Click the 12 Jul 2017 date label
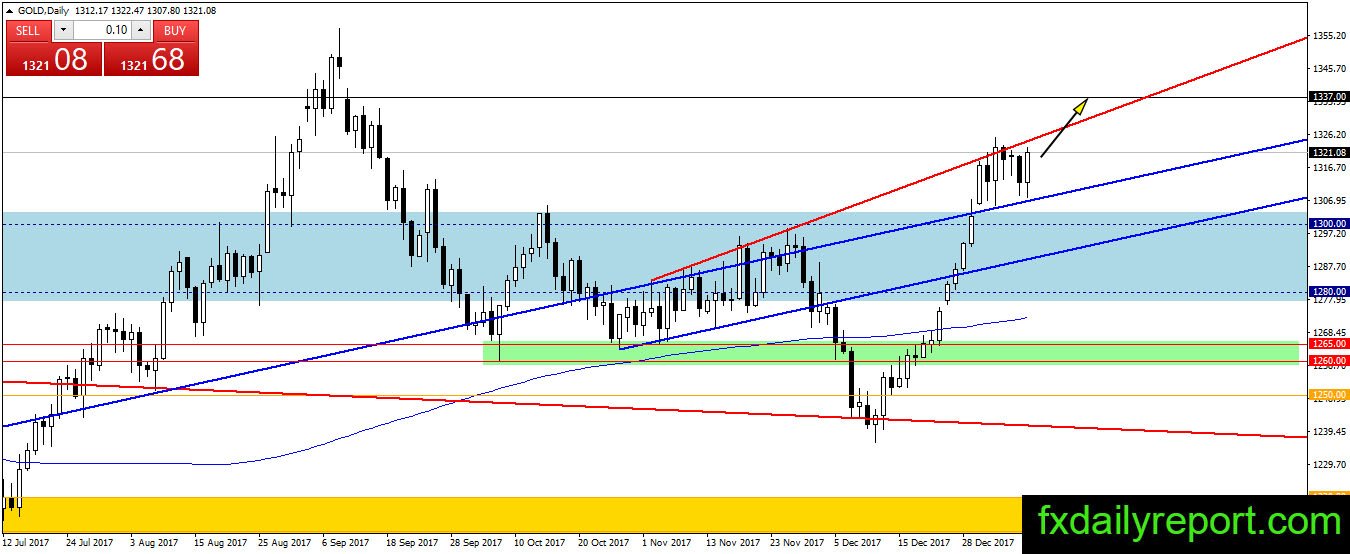The image size is (1350, 554). [28, 543]
